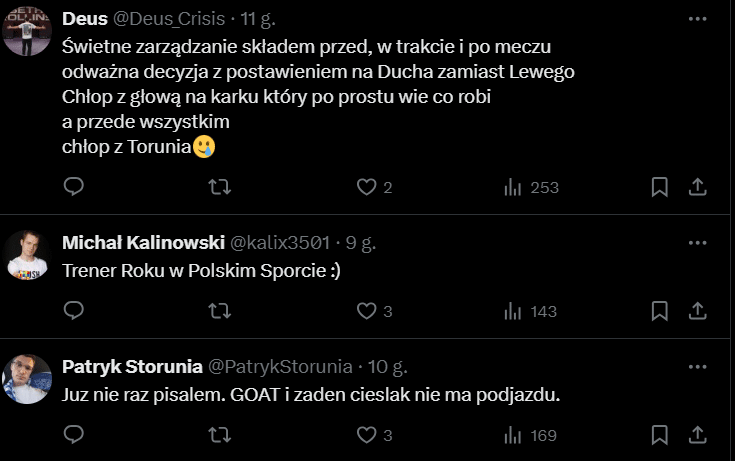This screenshot has width=735, height=461.
Task: Like Deus's tweet with 2 likes
Action: point(367,187)
